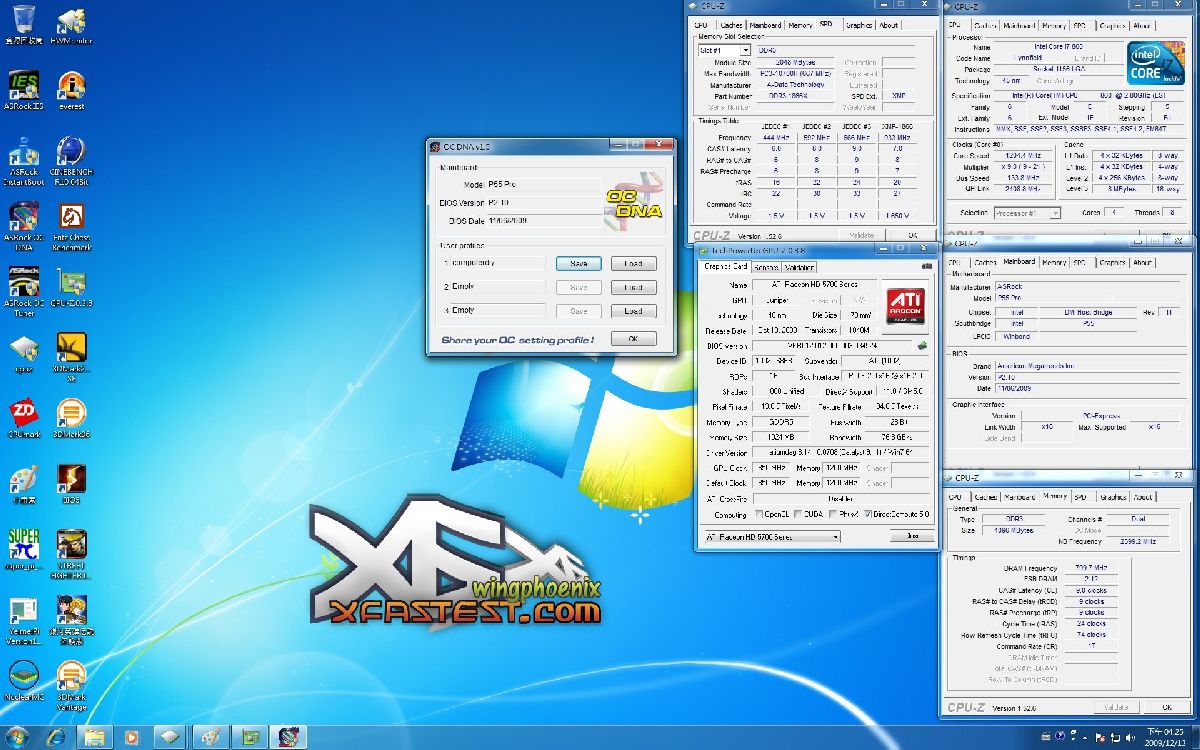Launch ASRock OC DNA desktop icon
The image size is (1200, 750).
tap(24, 227)
